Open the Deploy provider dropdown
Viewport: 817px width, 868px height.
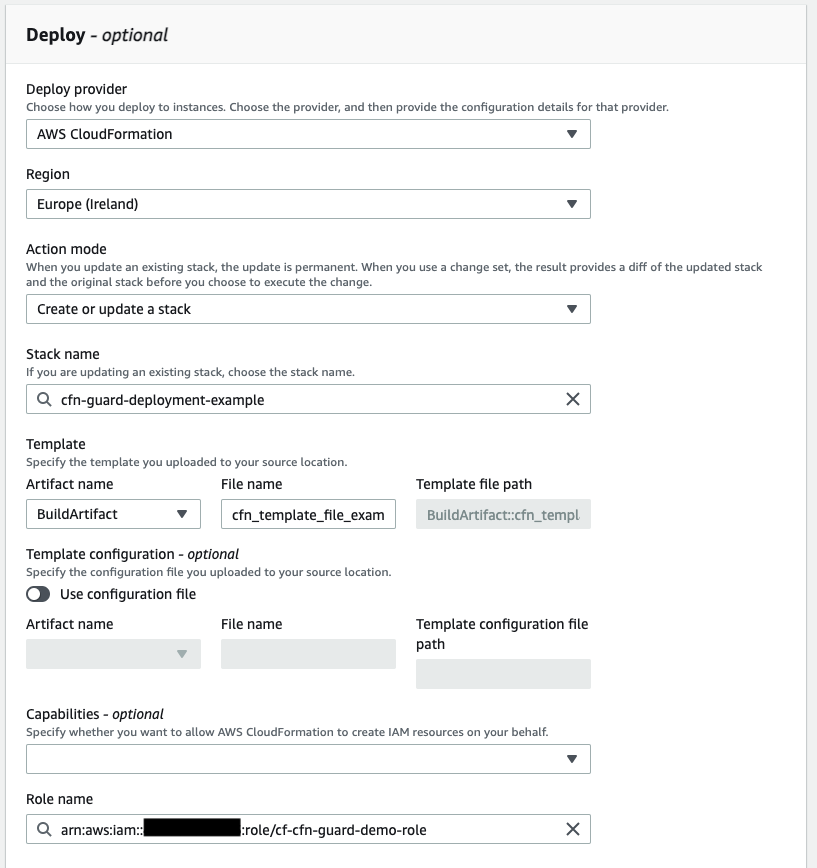coord(308,134)
